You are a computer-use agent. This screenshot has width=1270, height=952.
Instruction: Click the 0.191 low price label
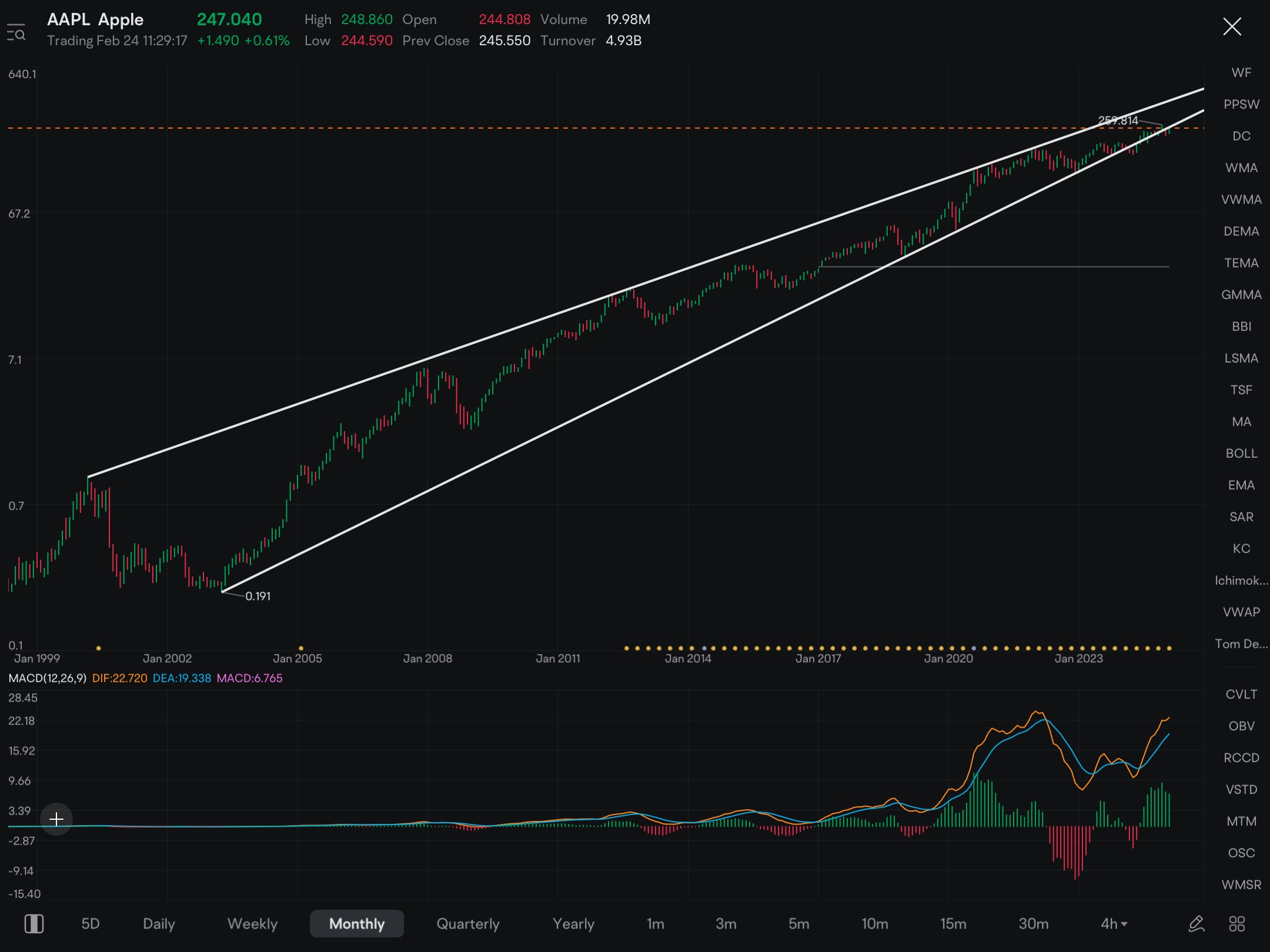[x=258, y=596]
